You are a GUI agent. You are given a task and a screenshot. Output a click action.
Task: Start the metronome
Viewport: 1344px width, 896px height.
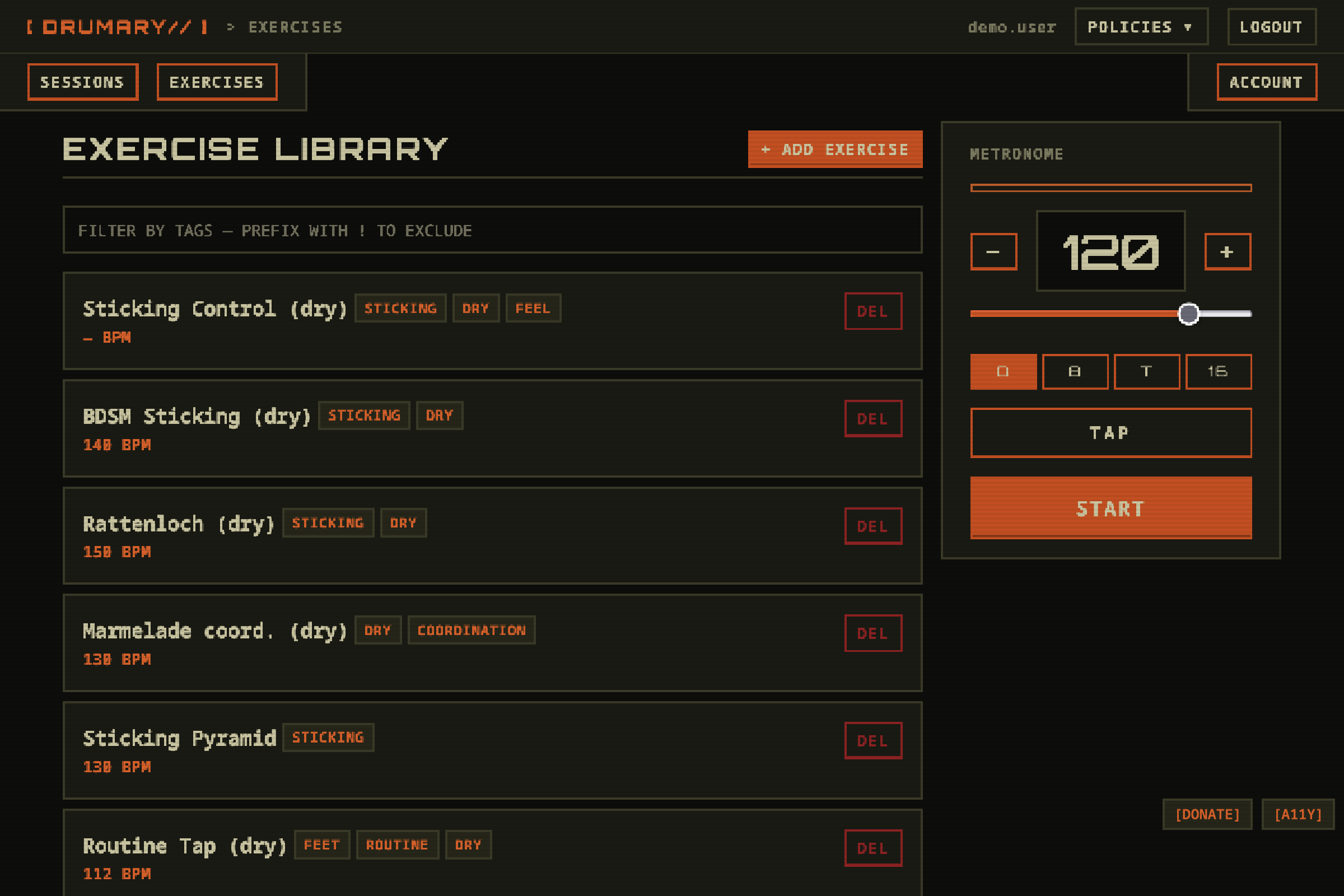[x=1111, y=508]
